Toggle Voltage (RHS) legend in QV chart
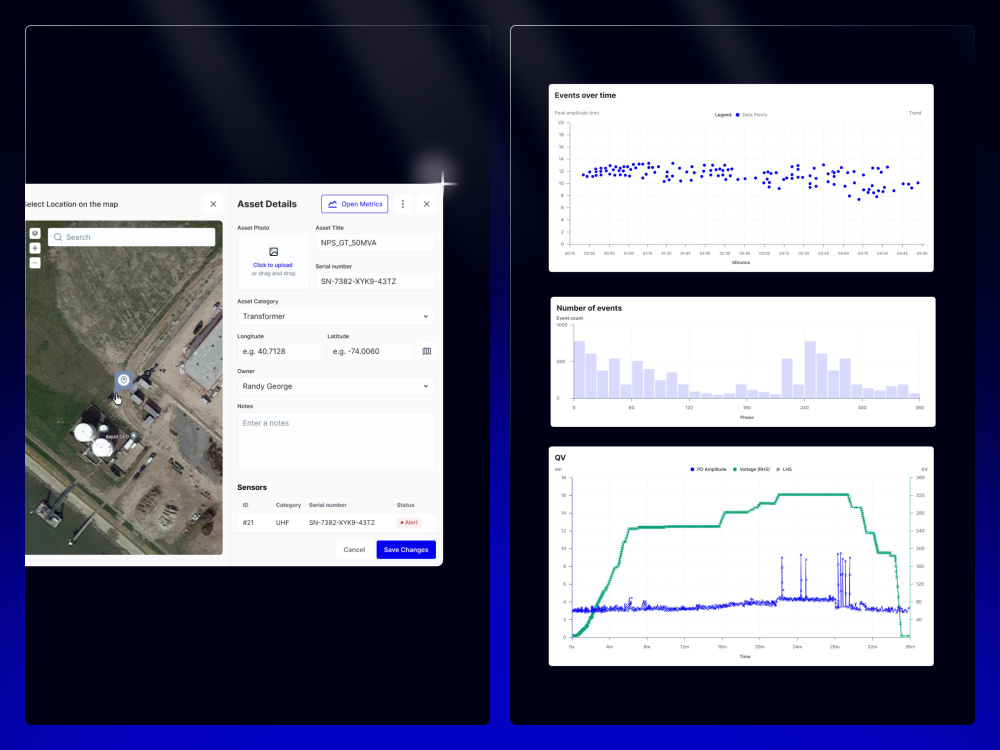1000x750 pixels. click(752, 469)
